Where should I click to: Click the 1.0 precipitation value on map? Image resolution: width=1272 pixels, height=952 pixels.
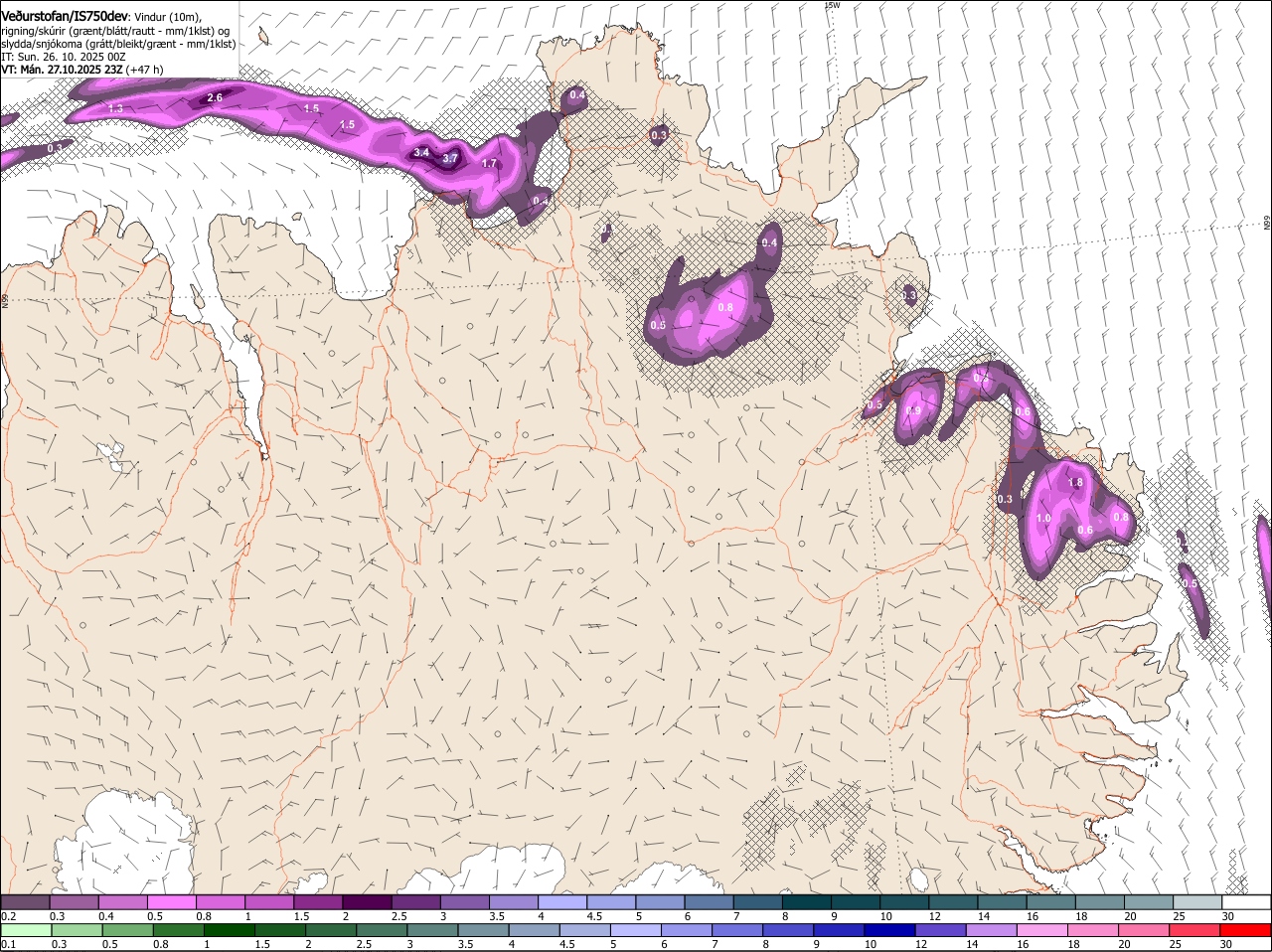pos(1043,518)
